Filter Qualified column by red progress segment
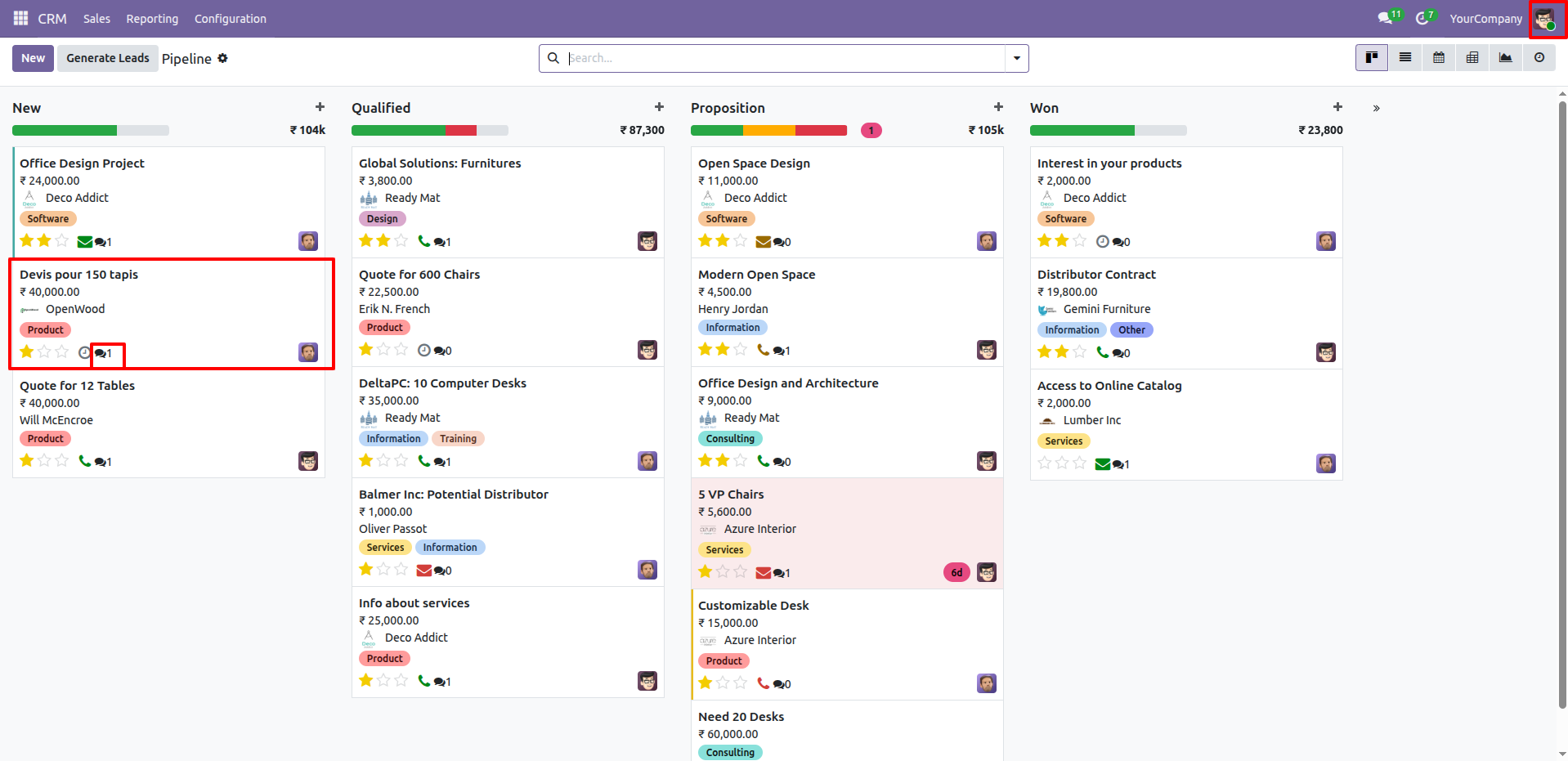The height and width of the screenshot is (761, 1568). [461, 130]
